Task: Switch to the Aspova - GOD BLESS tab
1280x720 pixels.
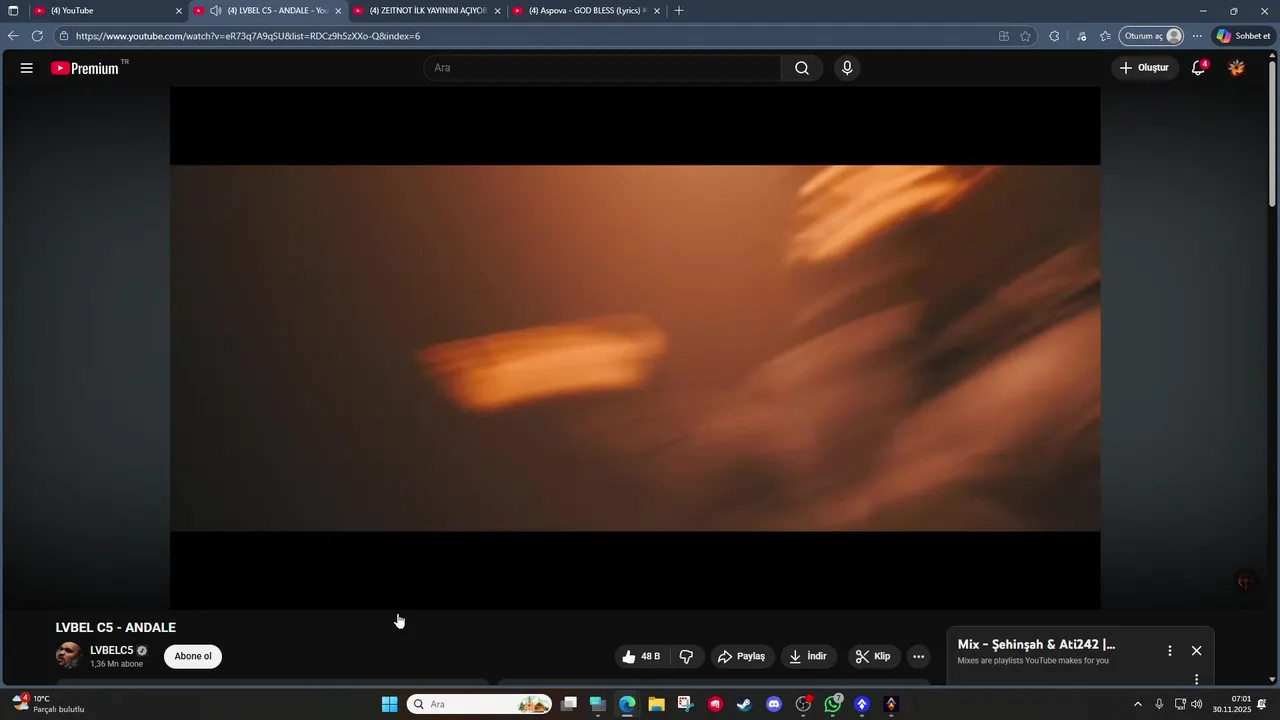Action: [x=587, y=10]
